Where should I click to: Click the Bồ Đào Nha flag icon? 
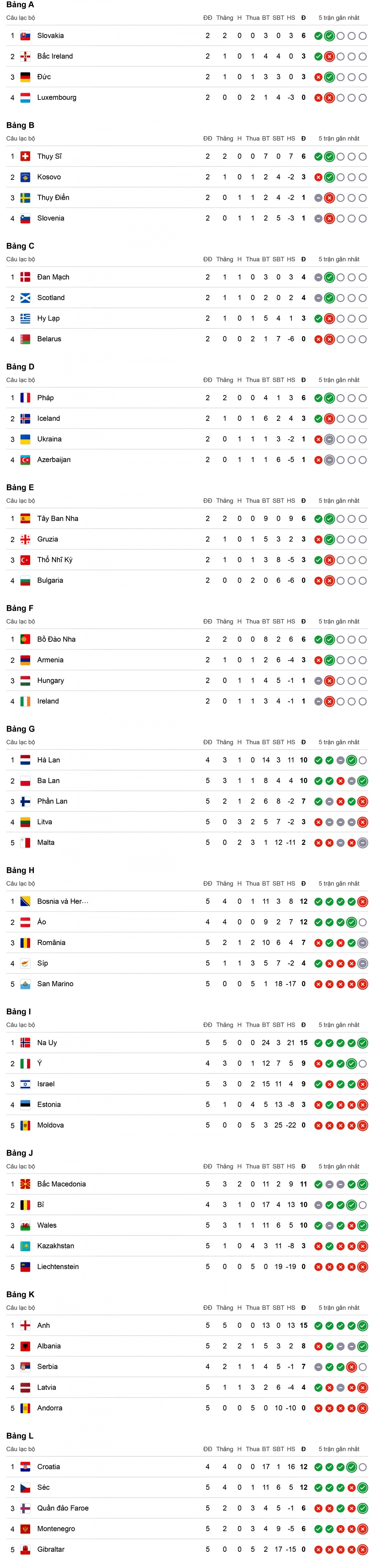25,639
